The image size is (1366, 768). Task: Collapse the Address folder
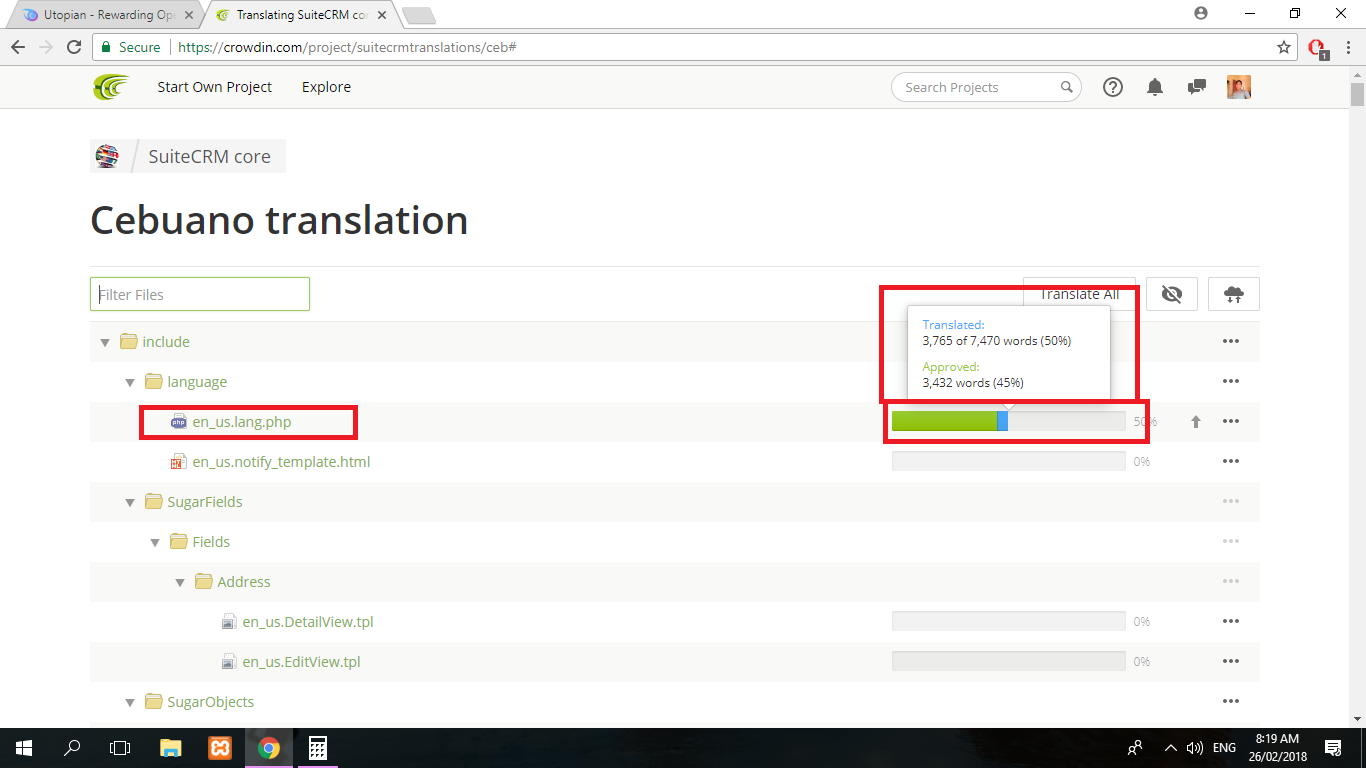pos(180,582)
